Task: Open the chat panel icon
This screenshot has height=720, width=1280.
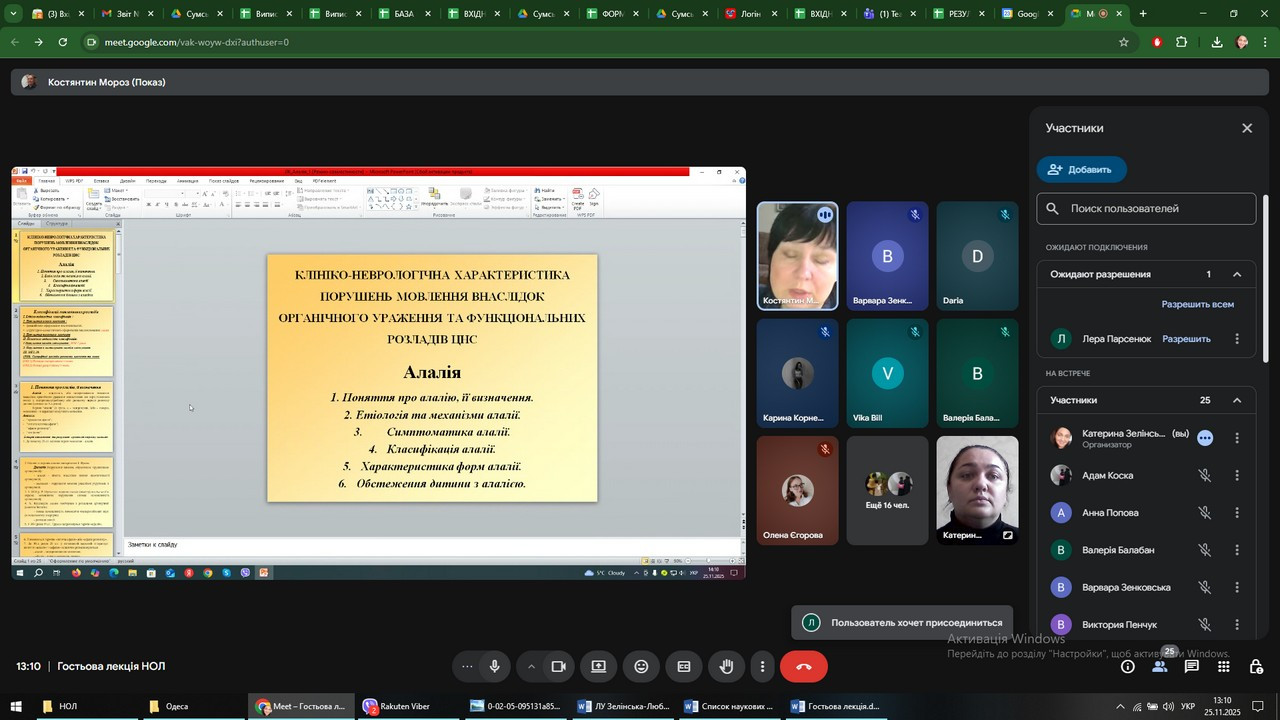Action: pos(1192,667)
